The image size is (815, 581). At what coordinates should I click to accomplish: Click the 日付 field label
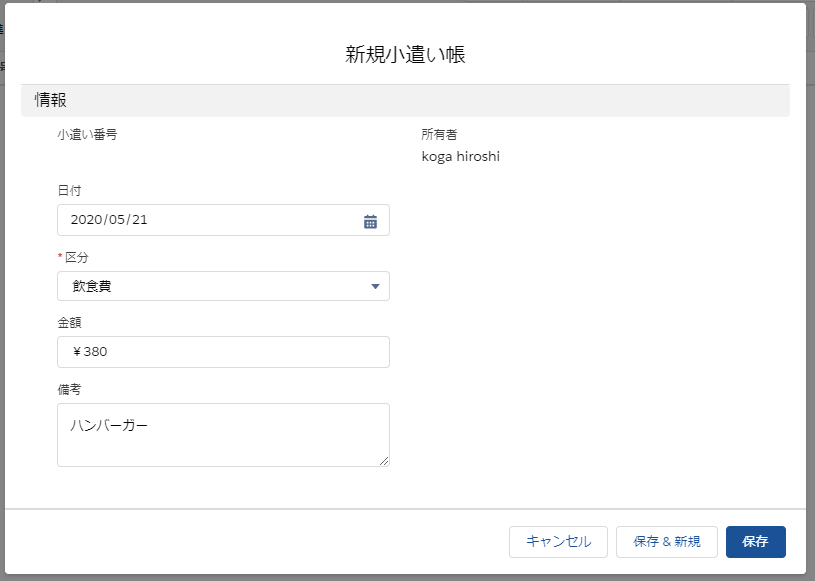(x=70, y=190)
